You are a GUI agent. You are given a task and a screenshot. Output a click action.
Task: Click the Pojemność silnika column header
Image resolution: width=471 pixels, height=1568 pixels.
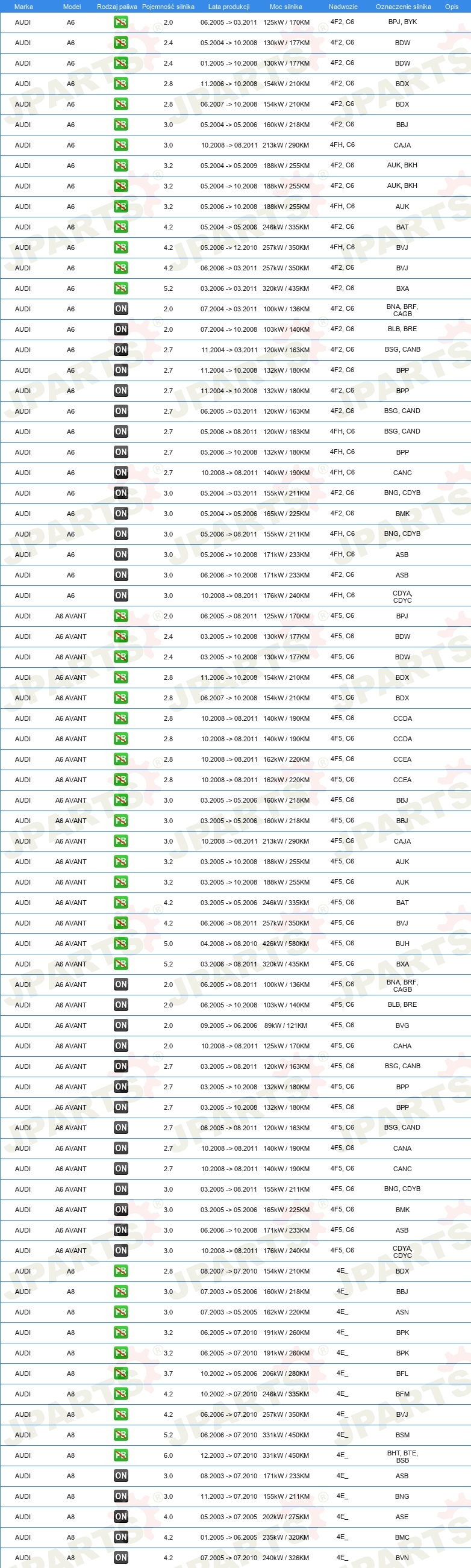168,7
